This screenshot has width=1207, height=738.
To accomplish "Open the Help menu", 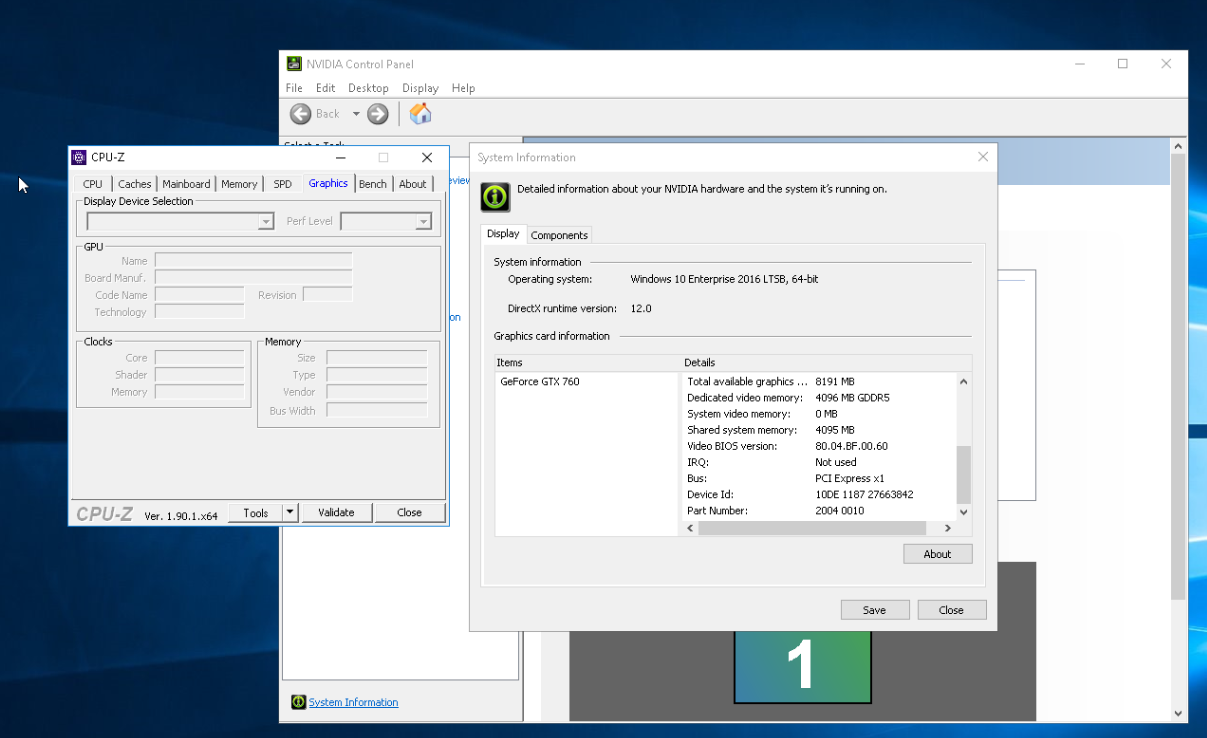I will pos(463,88).
